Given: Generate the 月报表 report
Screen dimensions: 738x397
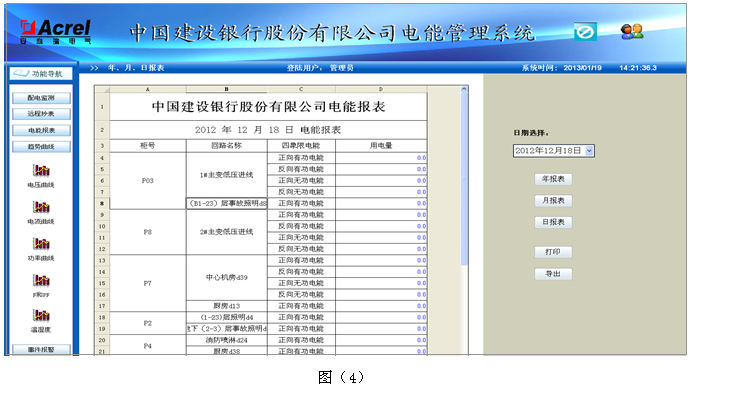Looking at the screenshot, I should 553,201.
